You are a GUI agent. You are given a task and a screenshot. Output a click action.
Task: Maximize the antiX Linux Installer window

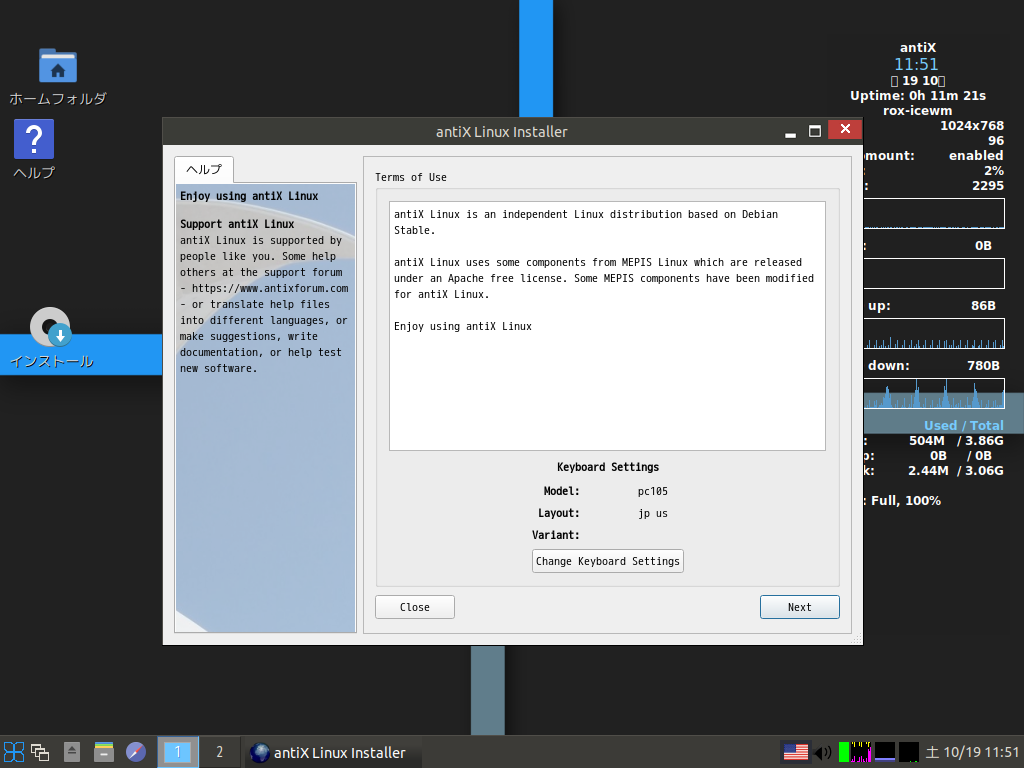pos(814,131)
